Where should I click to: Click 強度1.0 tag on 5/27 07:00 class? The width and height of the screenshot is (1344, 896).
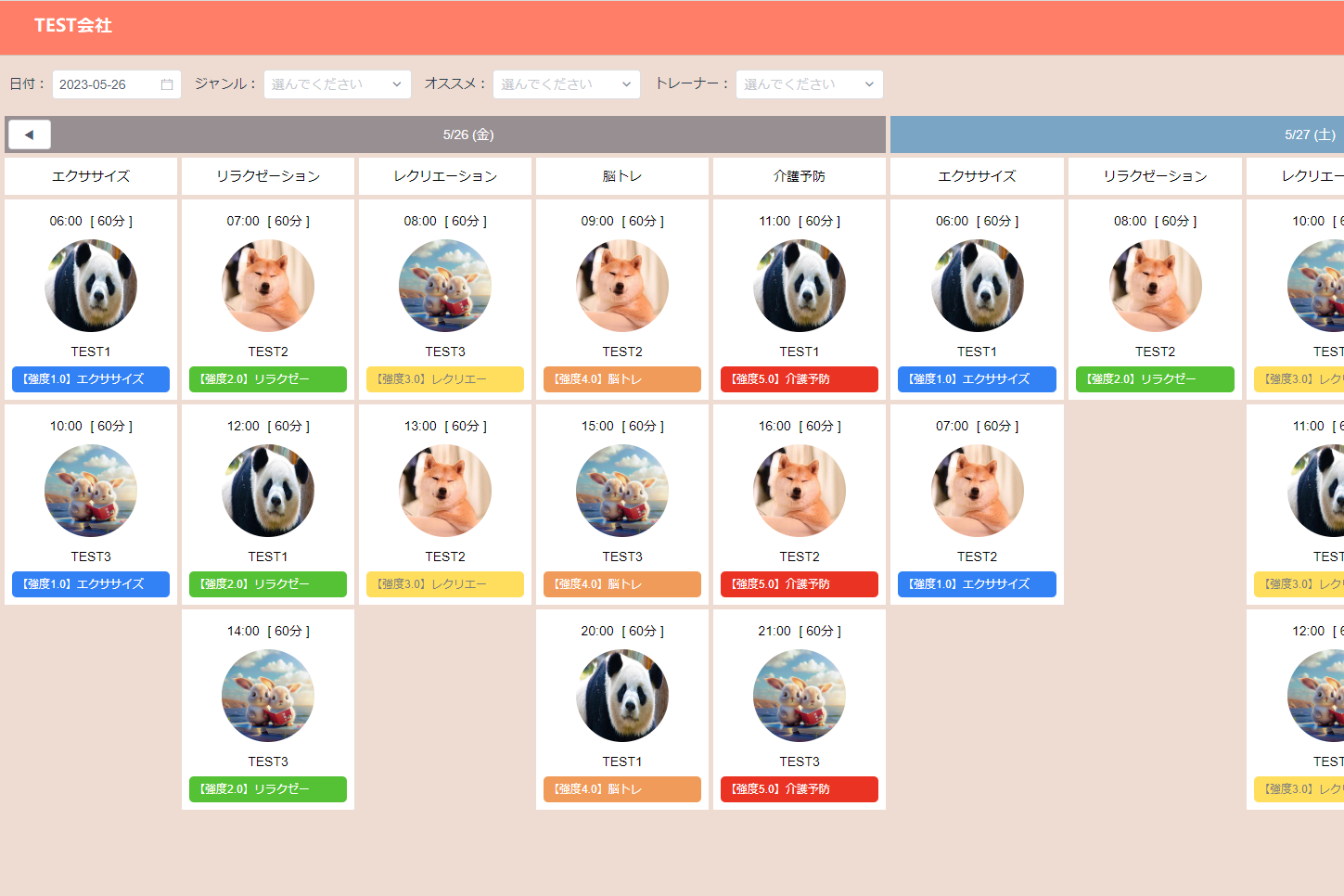[x=978, y=584]
